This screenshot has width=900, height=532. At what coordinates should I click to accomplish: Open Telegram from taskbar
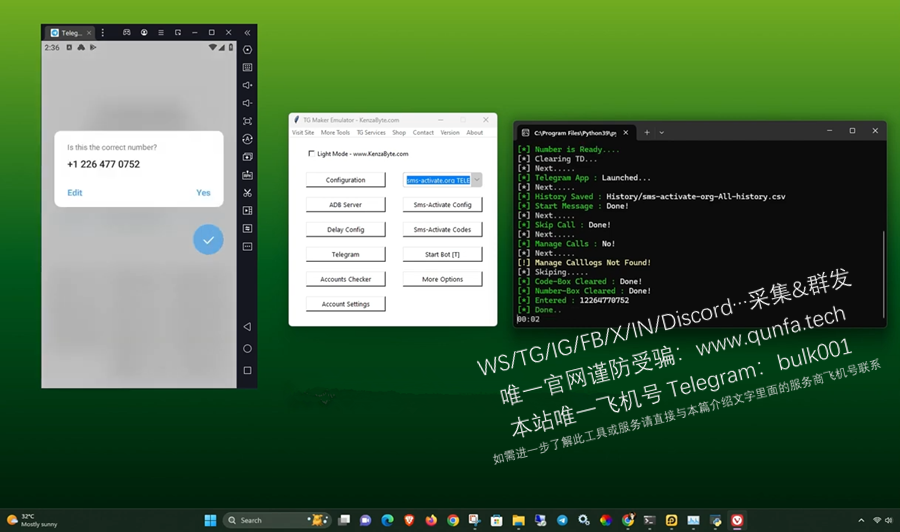coord(562,521)
